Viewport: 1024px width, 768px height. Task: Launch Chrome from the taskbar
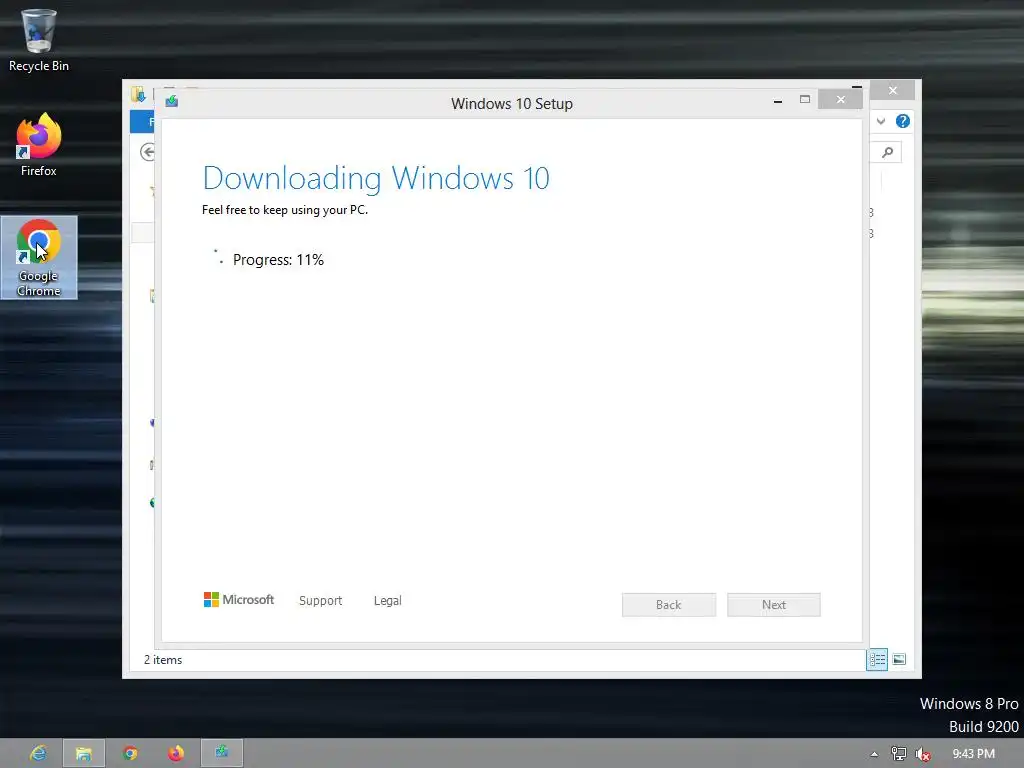click(x=130, y=753)
